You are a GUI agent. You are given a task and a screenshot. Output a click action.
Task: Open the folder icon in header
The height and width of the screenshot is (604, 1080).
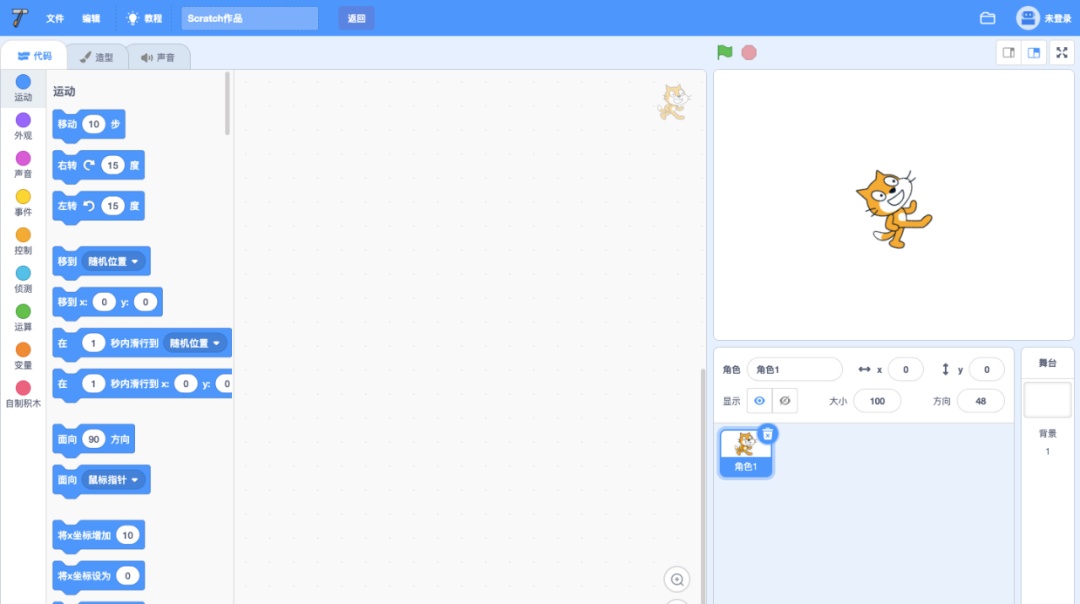click(987, 18)
